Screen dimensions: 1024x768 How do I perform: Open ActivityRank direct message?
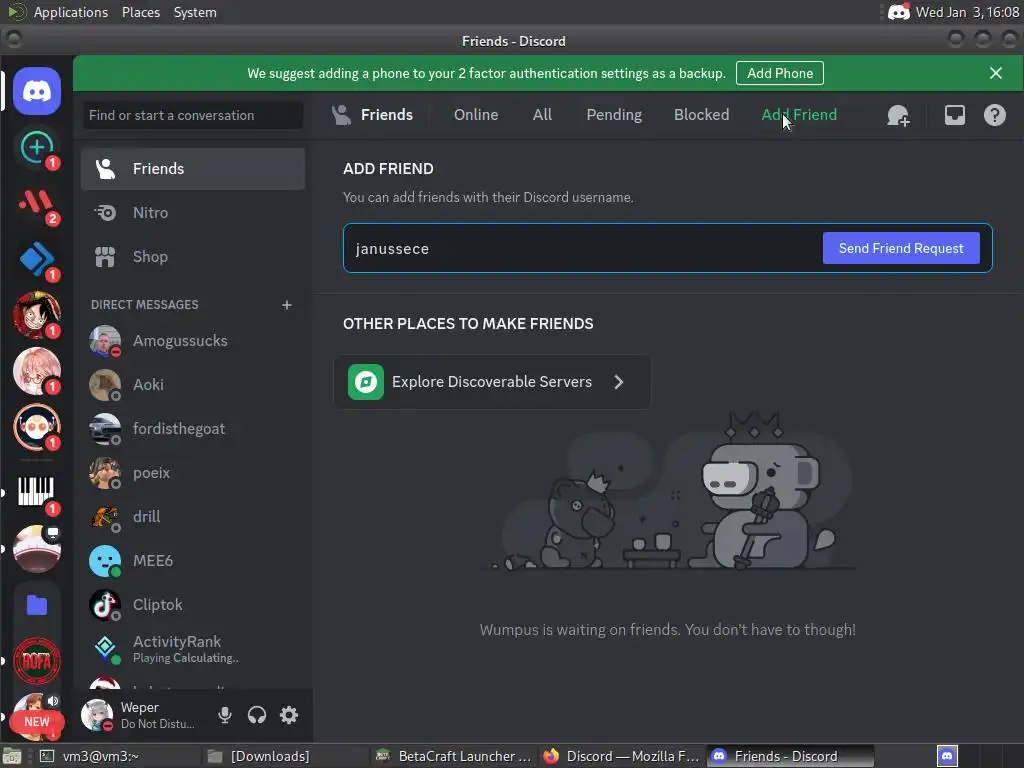click(x=193, y=649)
